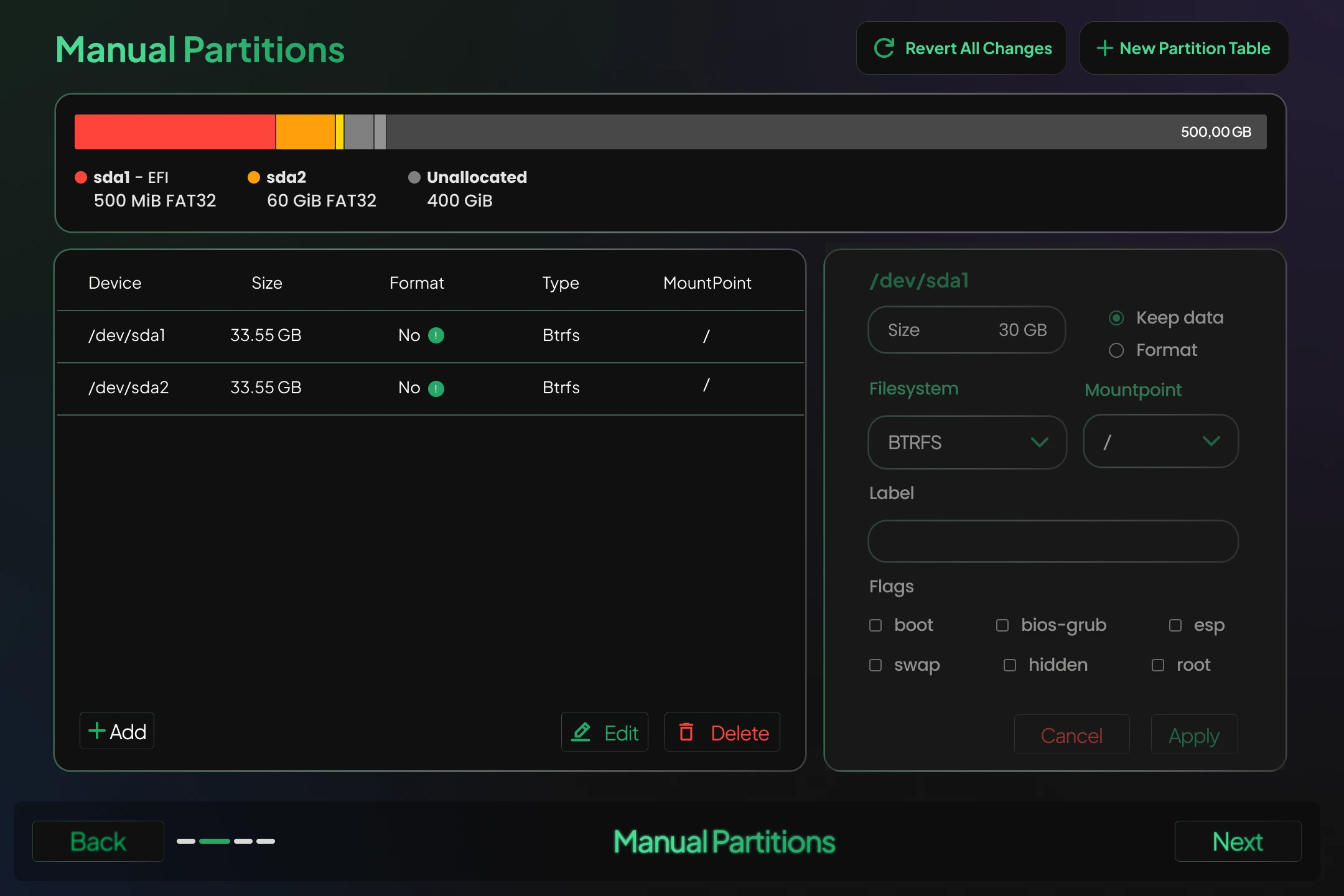Viewport: 1344px width, 896px height.
Task: Enable the boot flag checkbox
Action: point(876,625)
